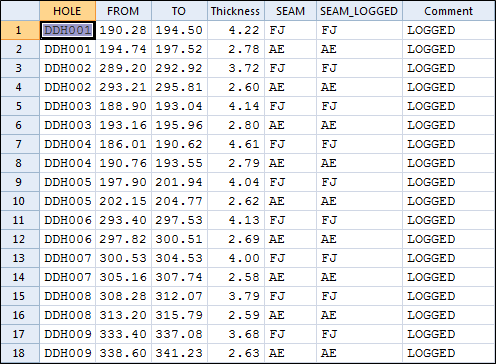Select the HOLE column header
This screenshot has height=364, width=496.
click(x=68, y=11)
